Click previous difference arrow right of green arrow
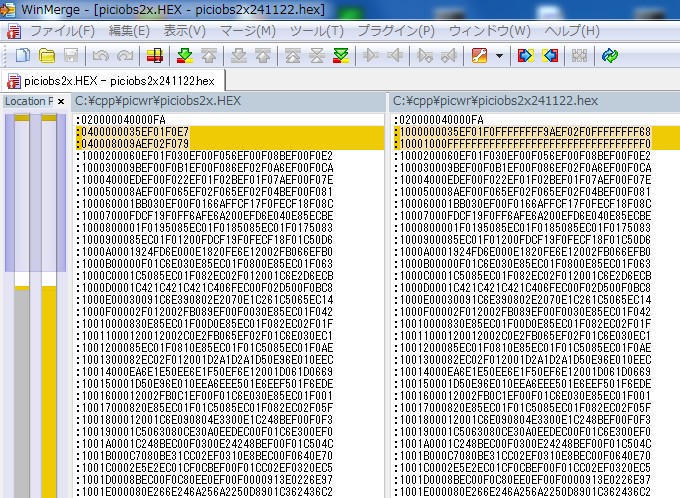This screenshot has height=498, width=680. [209, 56]
